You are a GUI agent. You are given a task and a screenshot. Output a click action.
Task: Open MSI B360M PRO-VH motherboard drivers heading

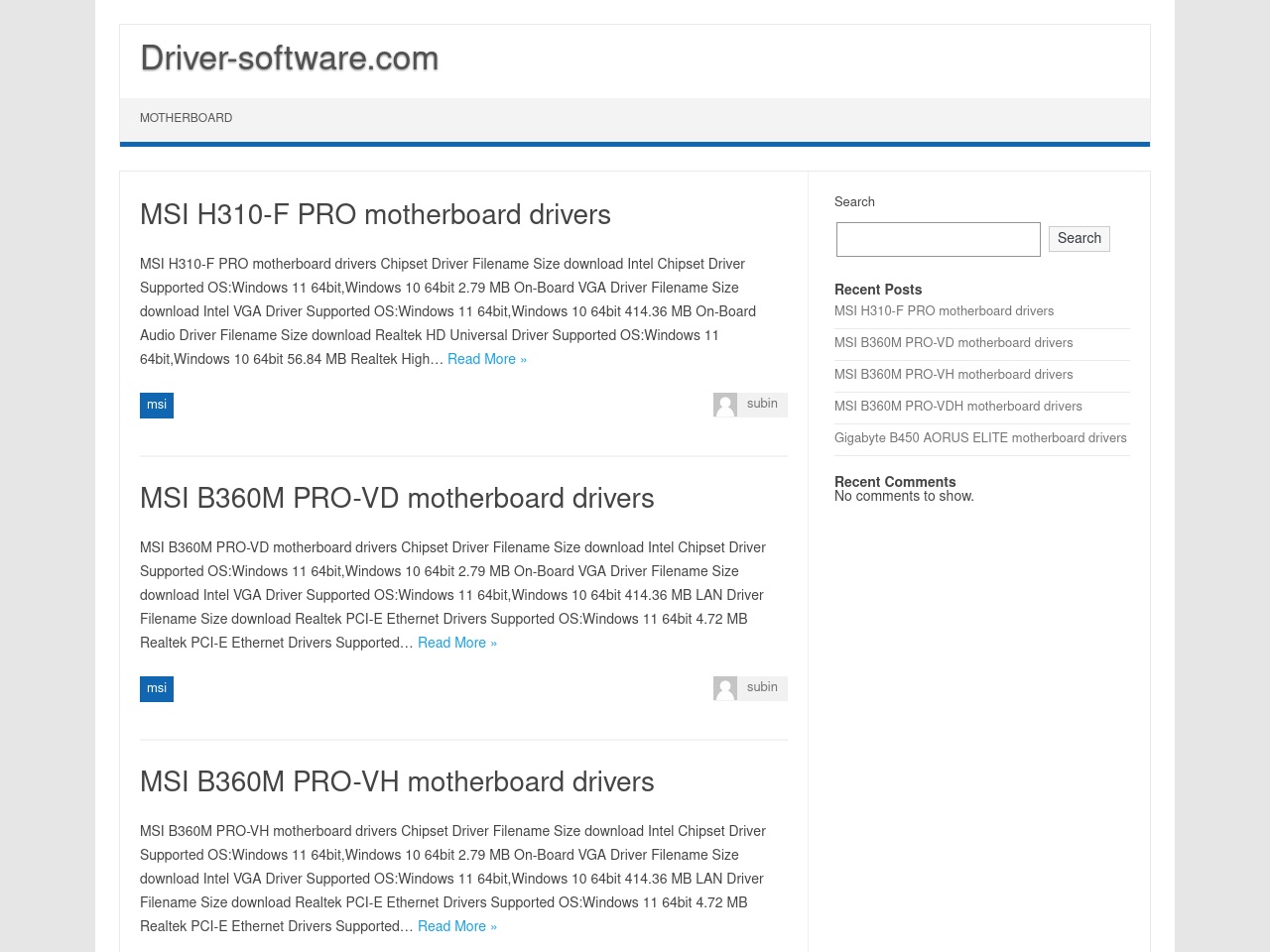pos(397,782)
